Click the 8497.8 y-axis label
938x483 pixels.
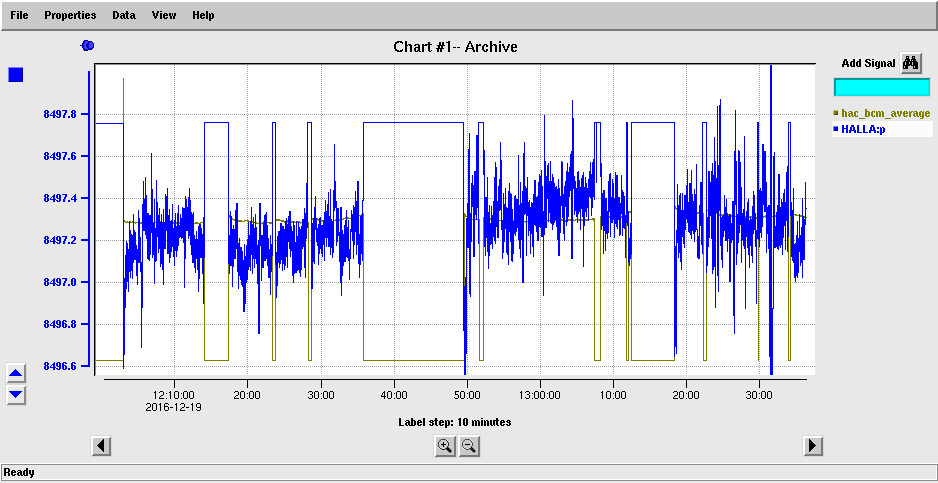pyautogui.click(x=59, y=114)
